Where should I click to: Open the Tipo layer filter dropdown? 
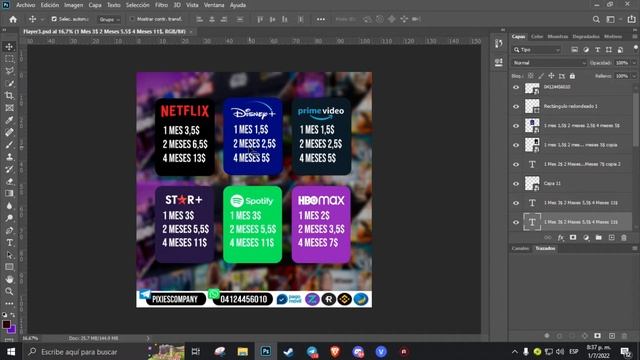(x=537, y=50)
